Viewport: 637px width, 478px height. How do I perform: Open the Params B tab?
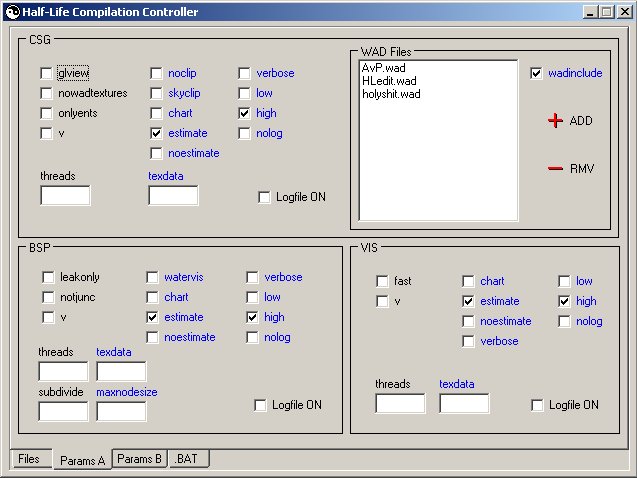pos(139,459)
